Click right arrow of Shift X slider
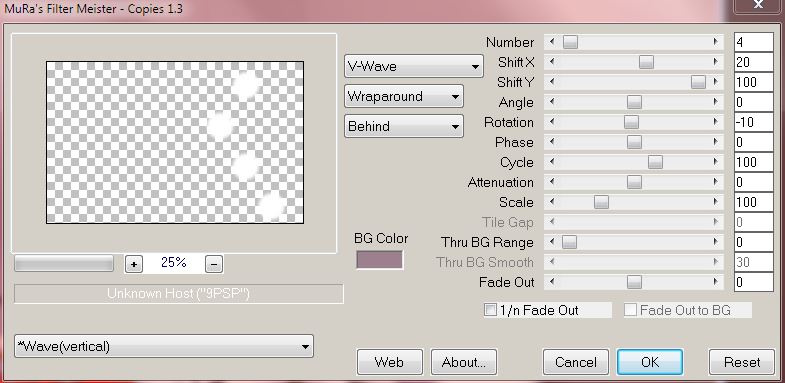Viewport: 785px width, 383px height. tap(716, 62)
